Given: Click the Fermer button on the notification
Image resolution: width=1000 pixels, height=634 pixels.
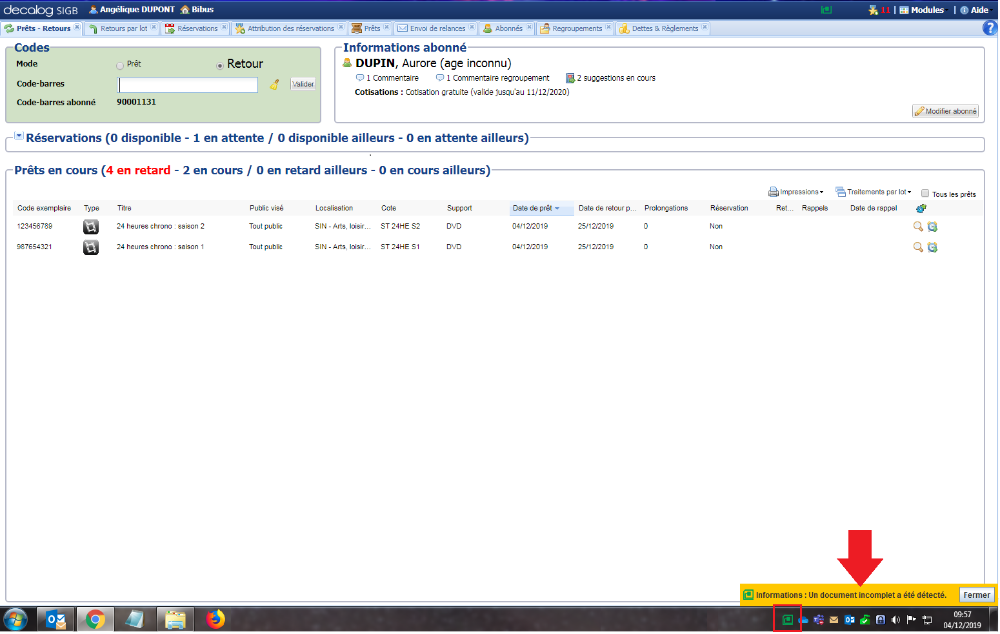Looking at the screenshot, I should coord(975,594).
